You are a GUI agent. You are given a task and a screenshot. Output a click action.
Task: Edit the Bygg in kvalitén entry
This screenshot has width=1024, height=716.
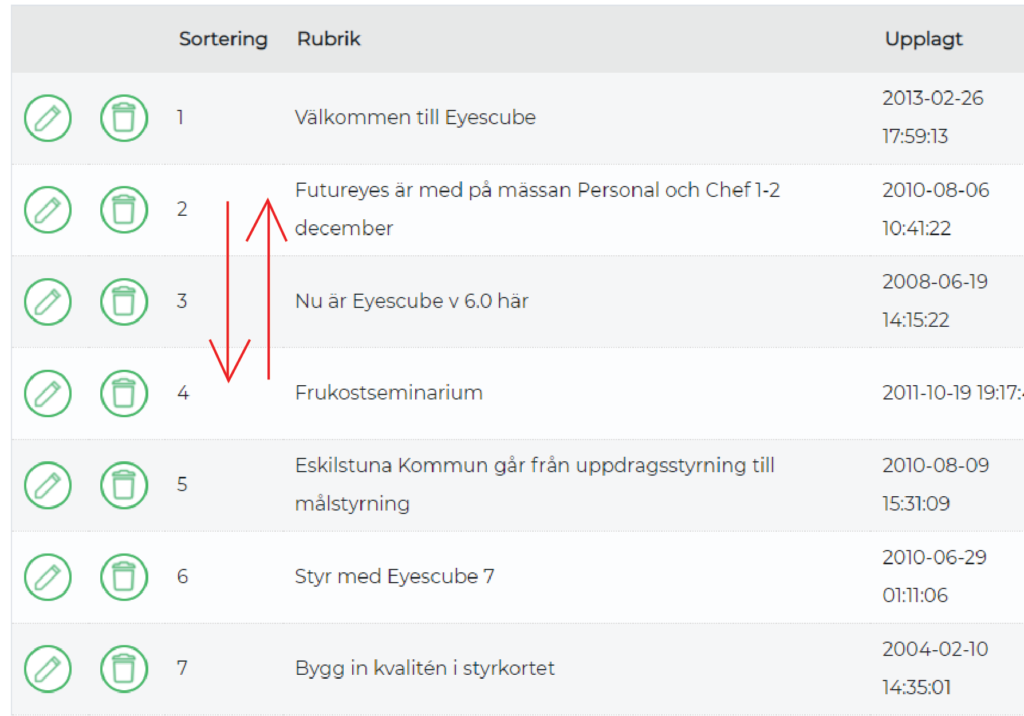[48, 669]
